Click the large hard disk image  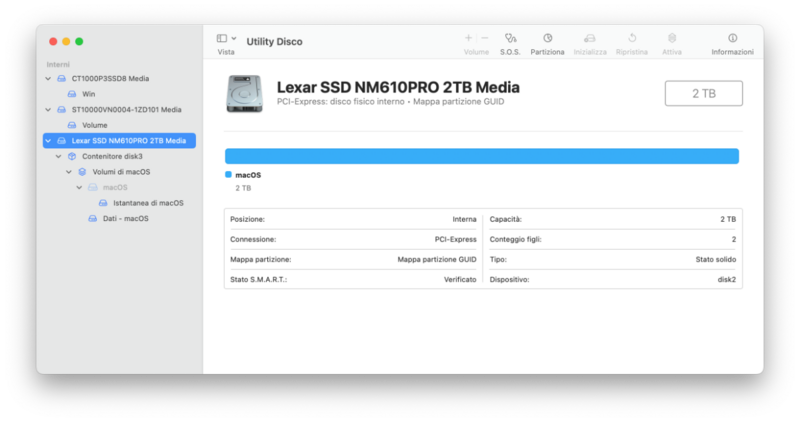(244, 94)
